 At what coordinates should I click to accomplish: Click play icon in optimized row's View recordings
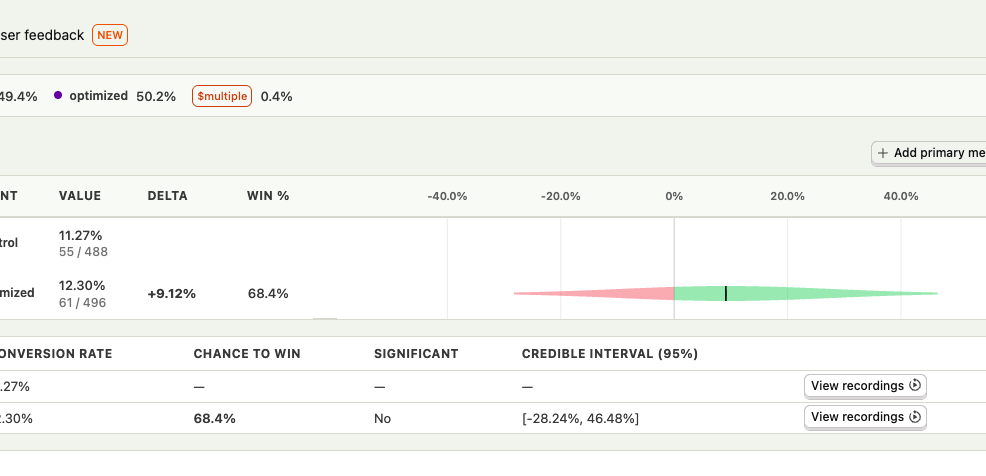coord(916,416)
